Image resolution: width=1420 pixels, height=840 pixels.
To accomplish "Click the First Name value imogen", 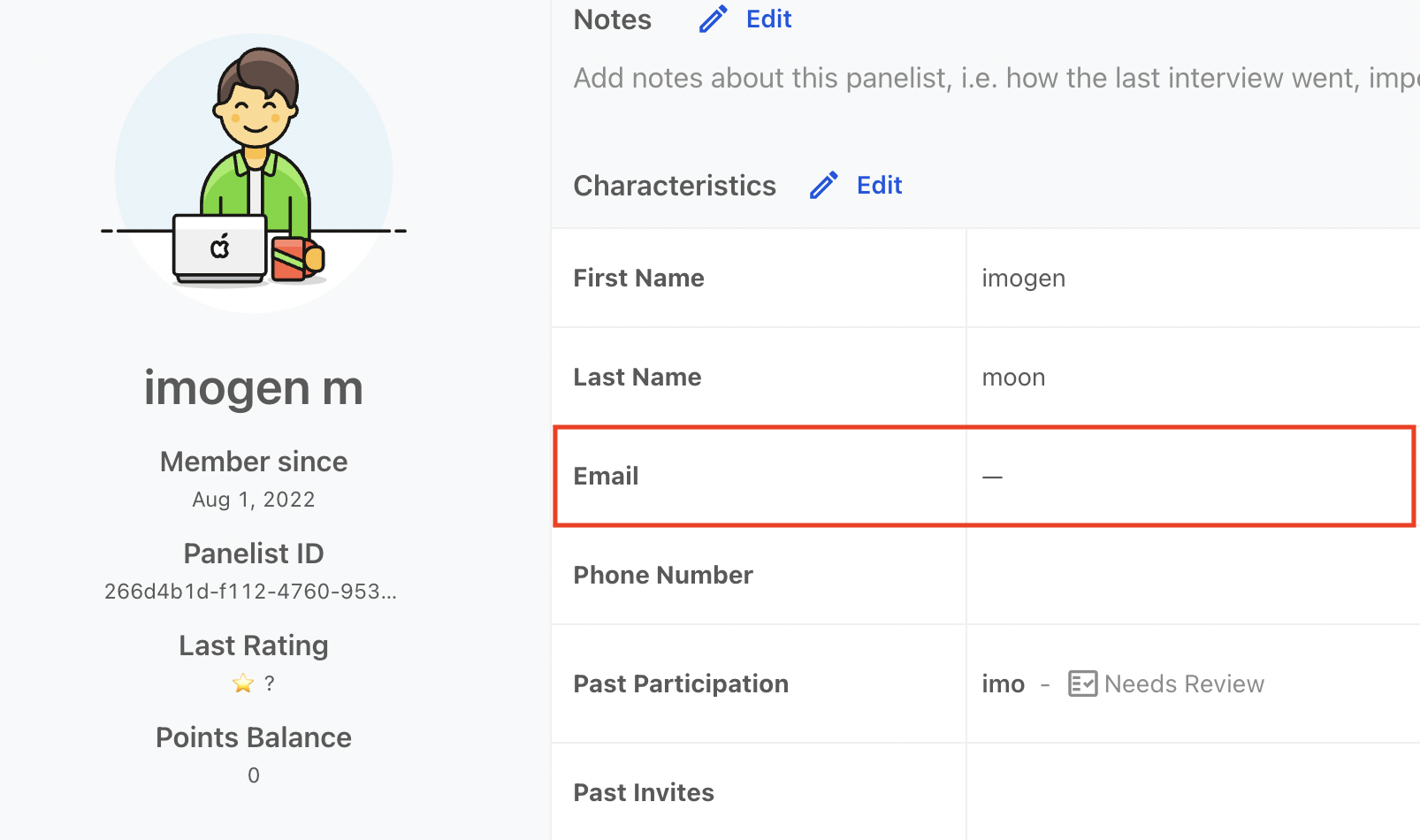I will tap(1023, 279).
